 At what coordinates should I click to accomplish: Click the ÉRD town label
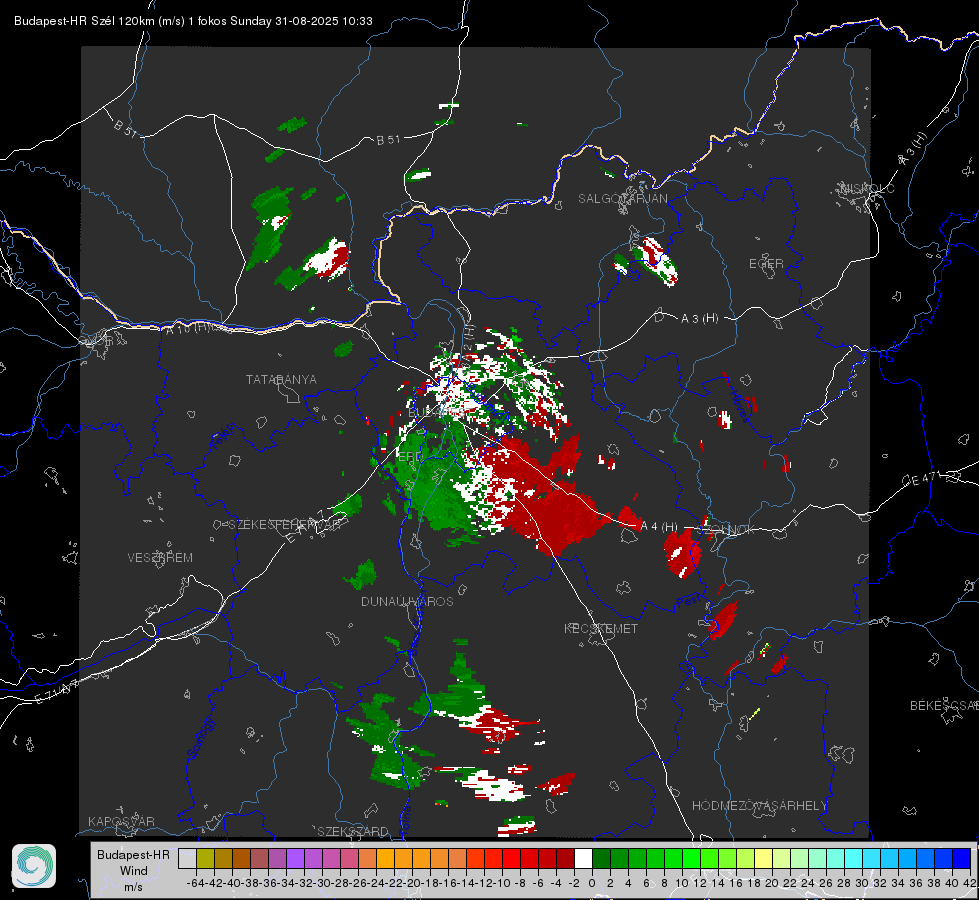coord(410,457)
